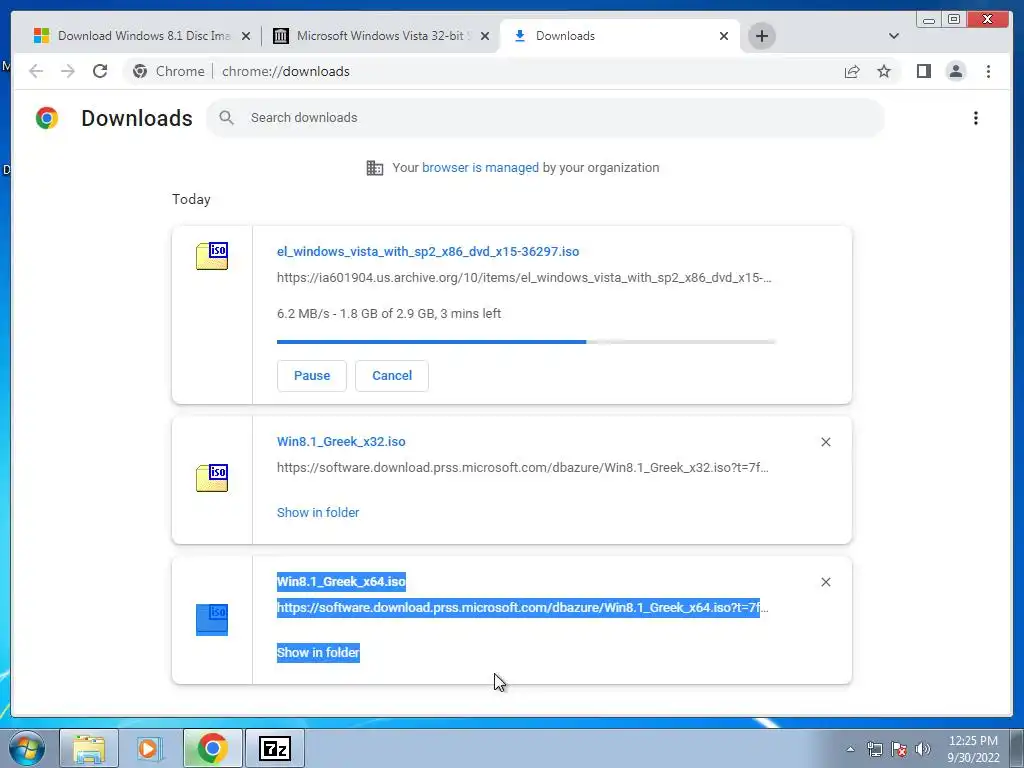Open the Windows Start menu

(x=26, y=748)
